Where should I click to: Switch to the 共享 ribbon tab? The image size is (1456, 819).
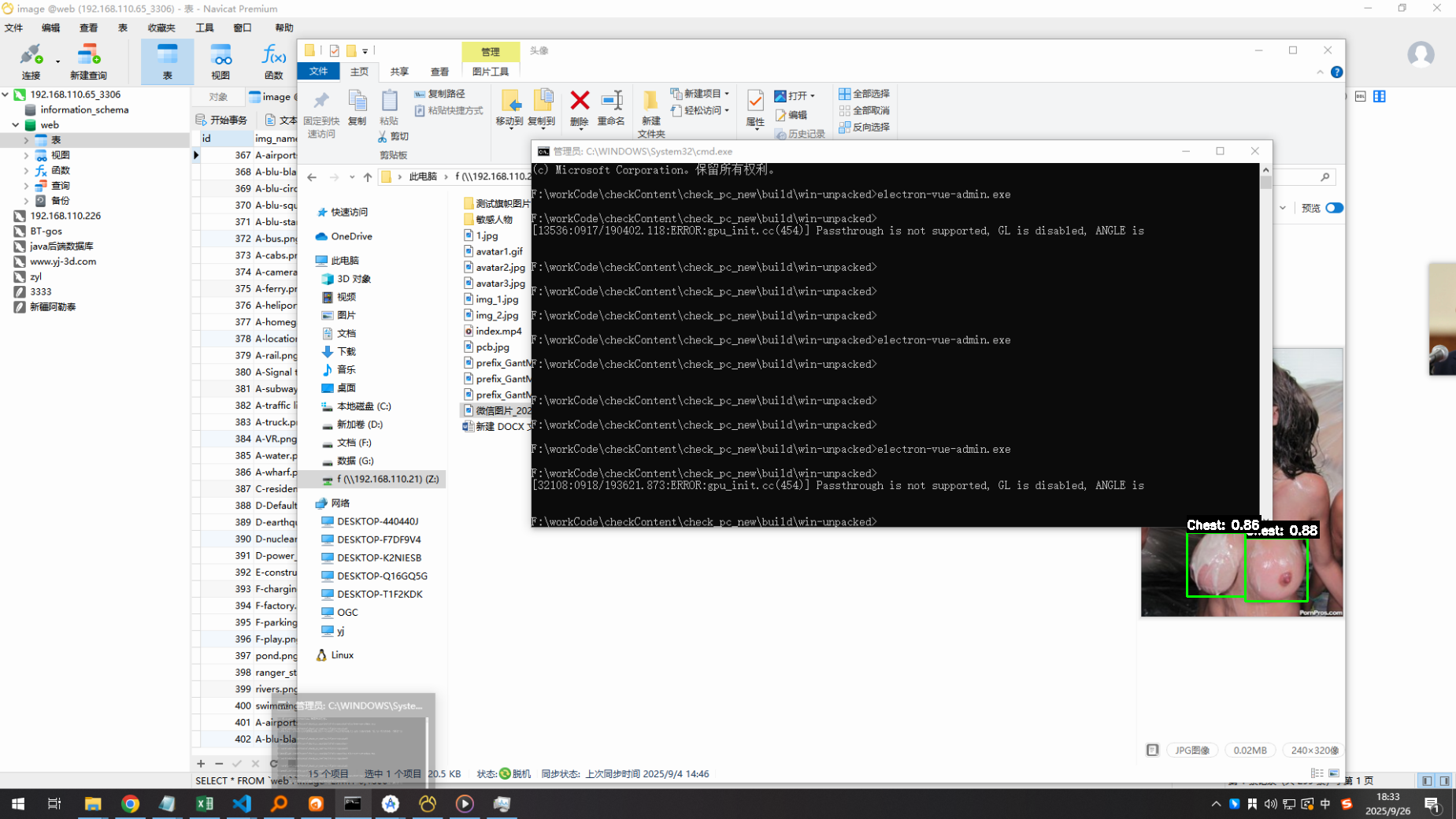point(399,72)
